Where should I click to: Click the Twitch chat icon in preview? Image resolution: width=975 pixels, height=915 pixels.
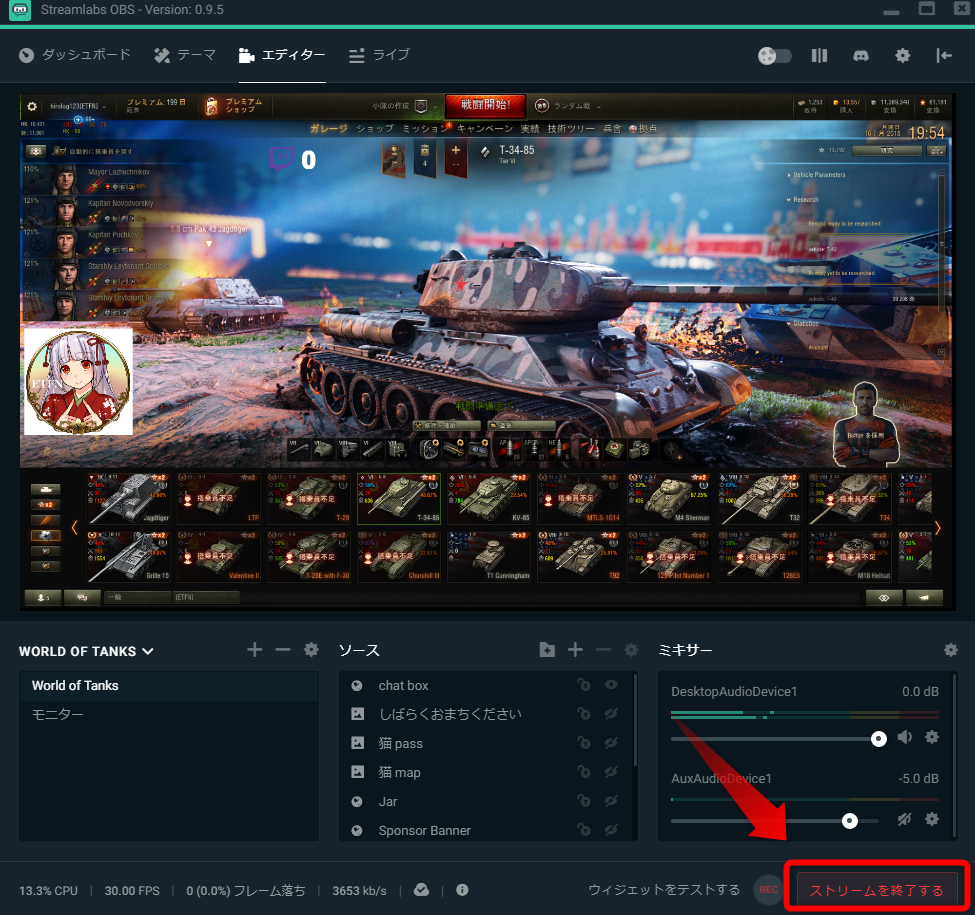point(281,159)
